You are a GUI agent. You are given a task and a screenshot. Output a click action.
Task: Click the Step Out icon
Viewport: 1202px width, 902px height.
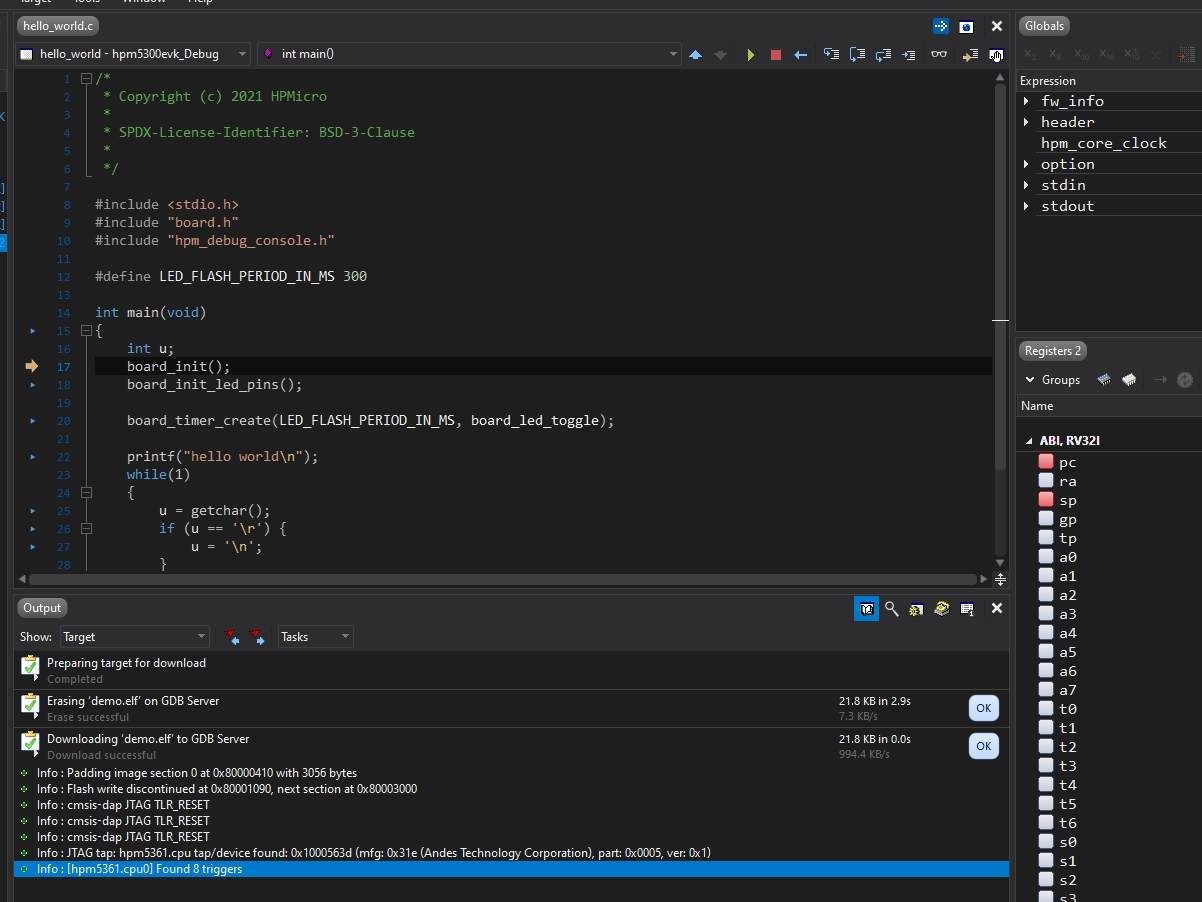coord(882,54)
